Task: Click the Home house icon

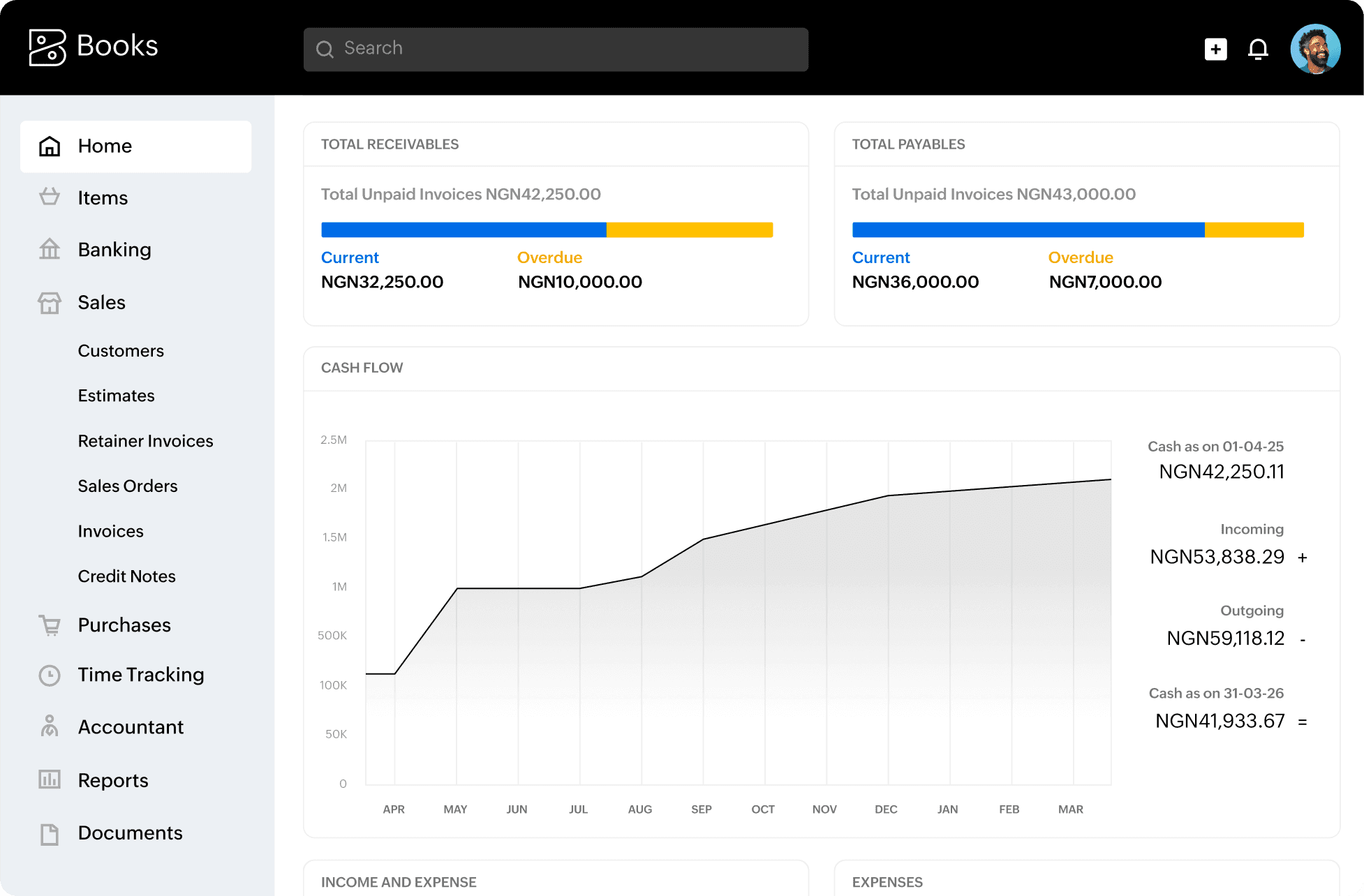Action: pyautogui.click(x=50, y=146)
